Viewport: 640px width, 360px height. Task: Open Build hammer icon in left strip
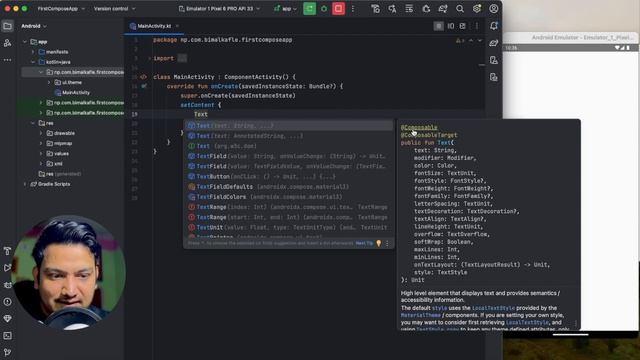click(7, 251)
